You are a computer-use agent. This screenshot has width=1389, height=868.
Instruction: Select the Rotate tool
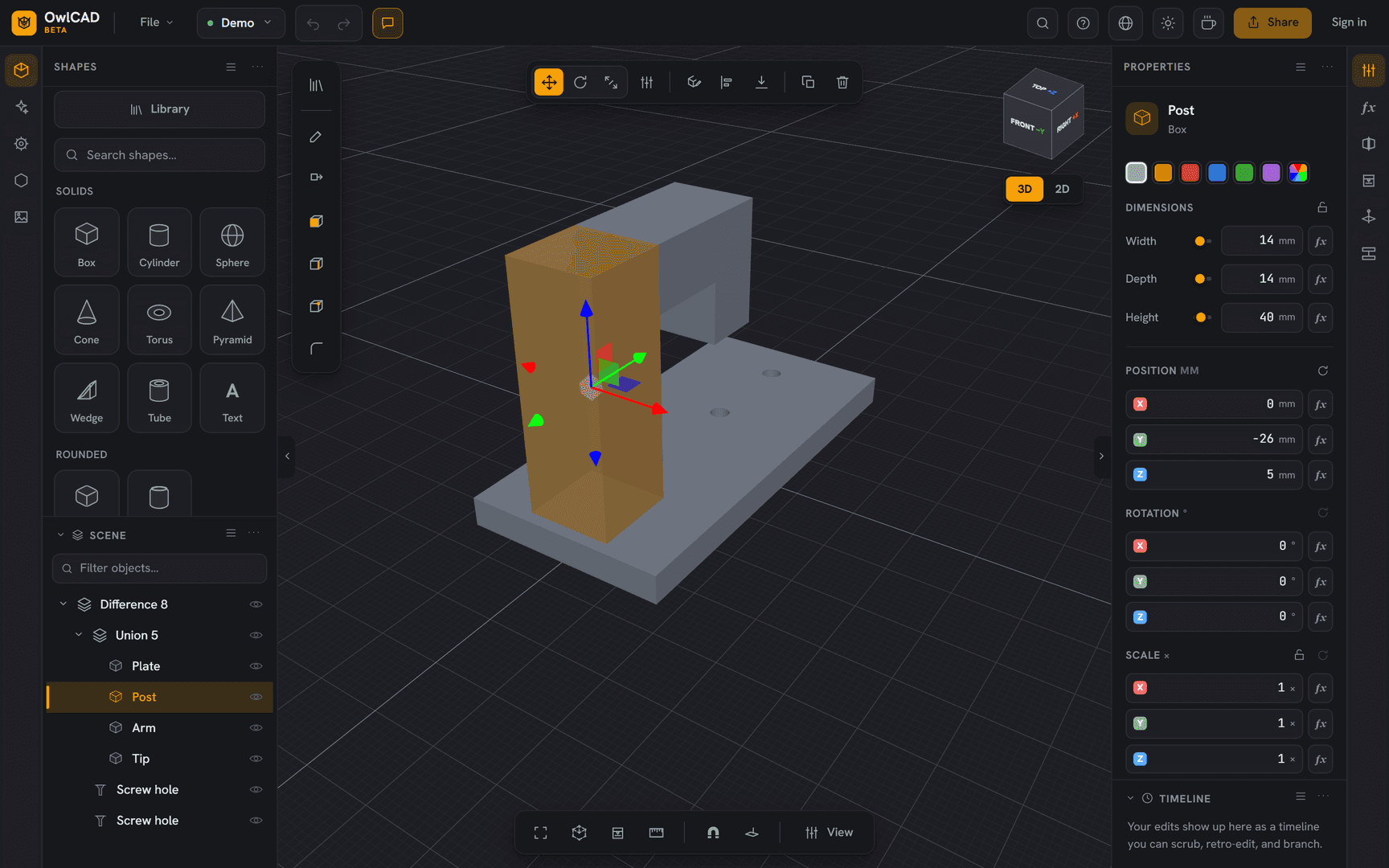pyautogui.click(x=580, y=82)
